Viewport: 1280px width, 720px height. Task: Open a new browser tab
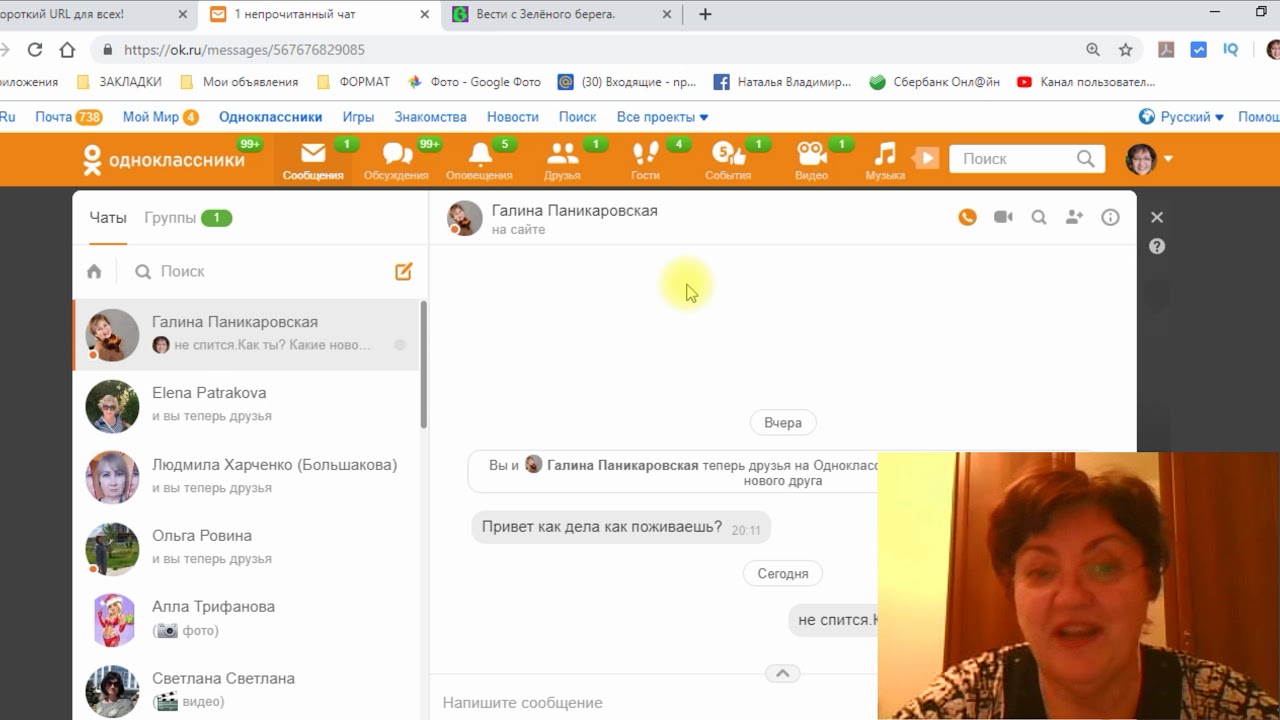click(705, 14)
